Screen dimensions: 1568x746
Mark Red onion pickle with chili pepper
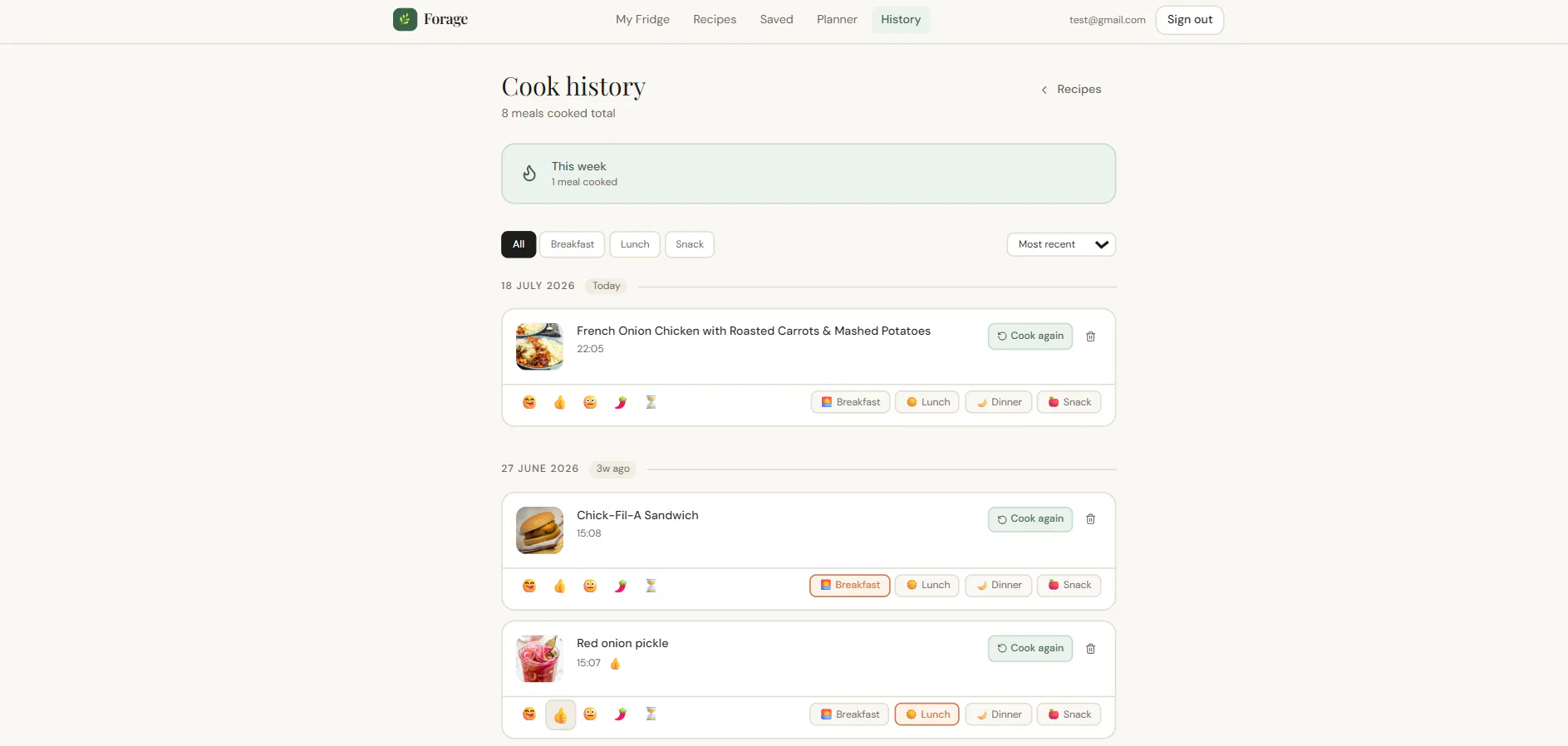(x=621, y=714)
